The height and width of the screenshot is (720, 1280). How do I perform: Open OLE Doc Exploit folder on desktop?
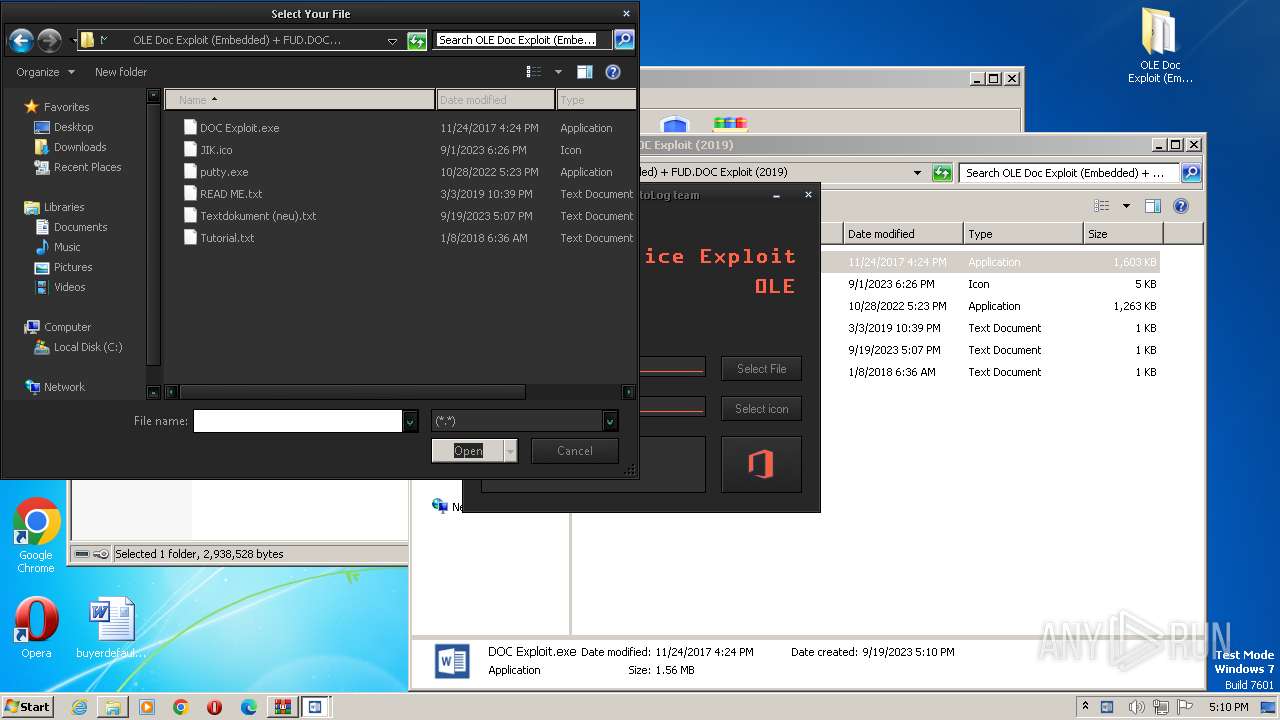1160,46
